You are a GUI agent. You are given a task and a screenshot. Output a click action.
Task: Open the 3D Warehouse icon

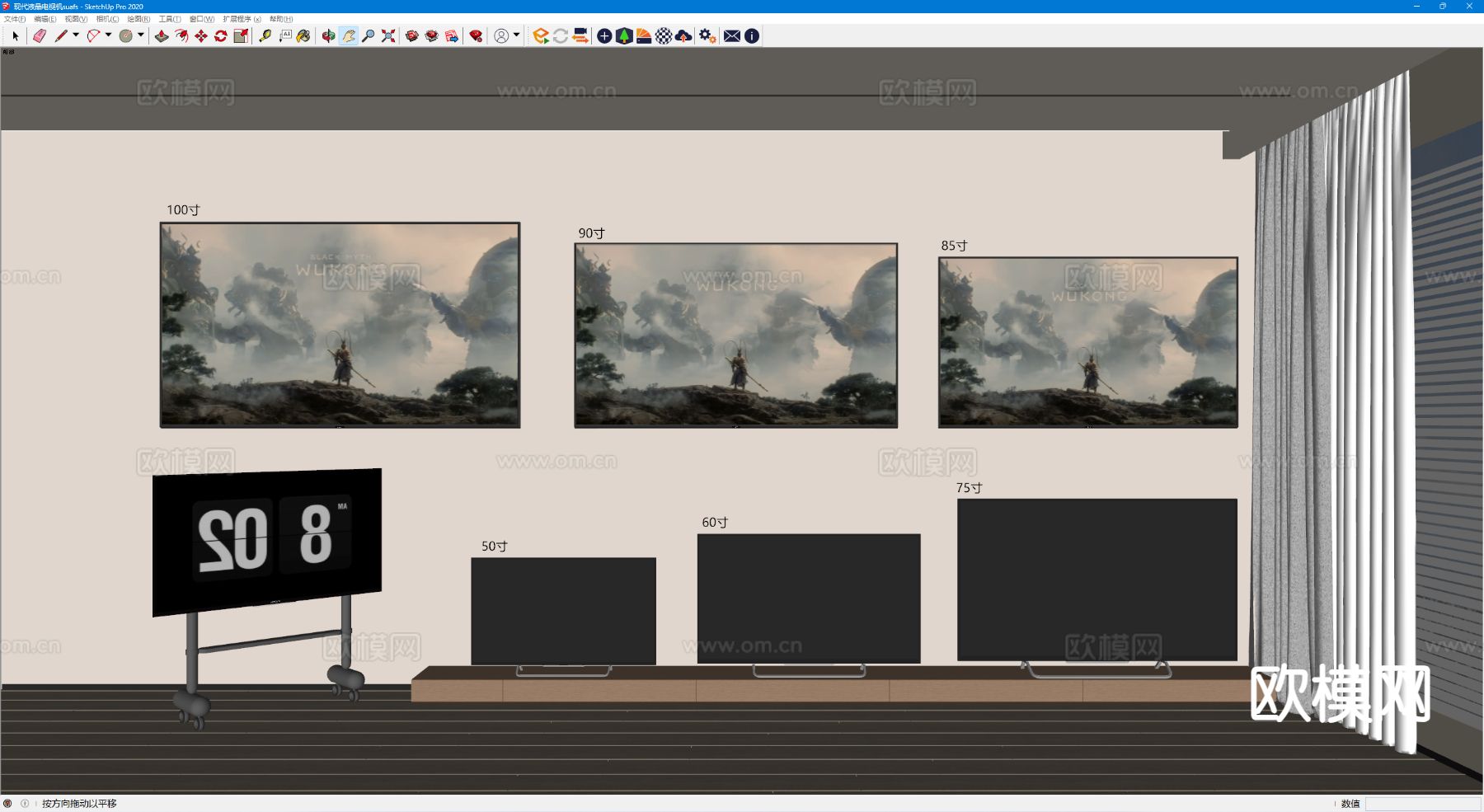coord(411,35)
